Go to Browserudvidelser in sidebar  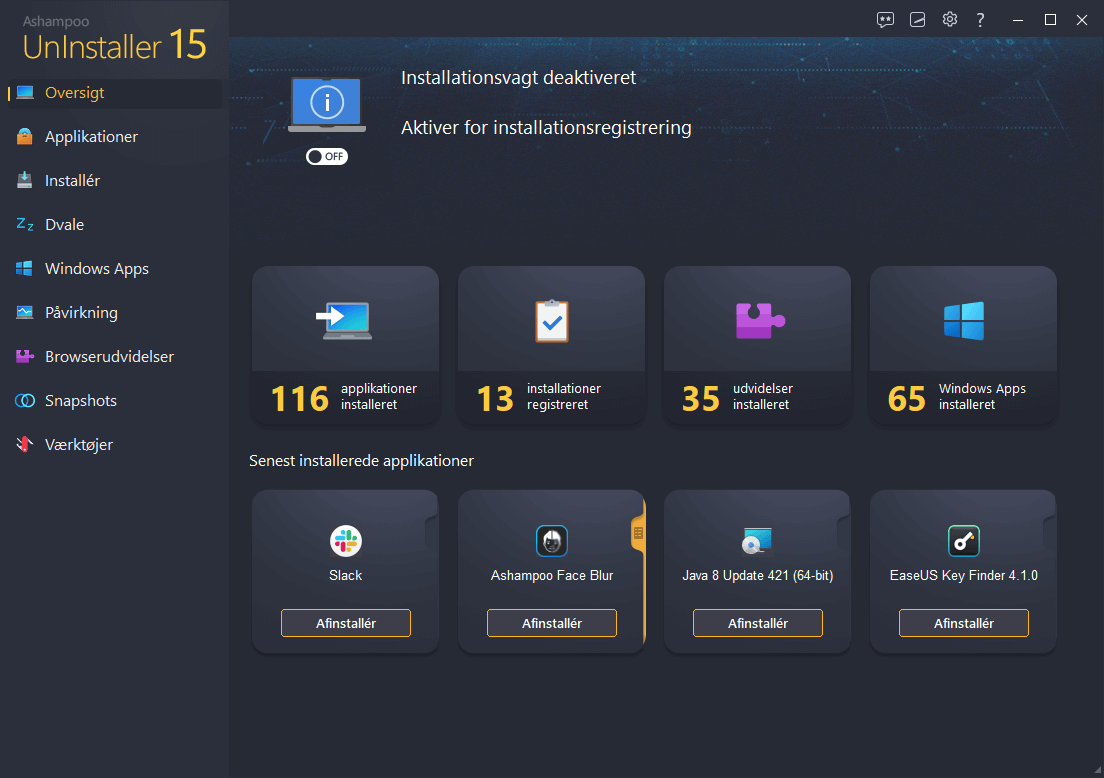[109, 357]
